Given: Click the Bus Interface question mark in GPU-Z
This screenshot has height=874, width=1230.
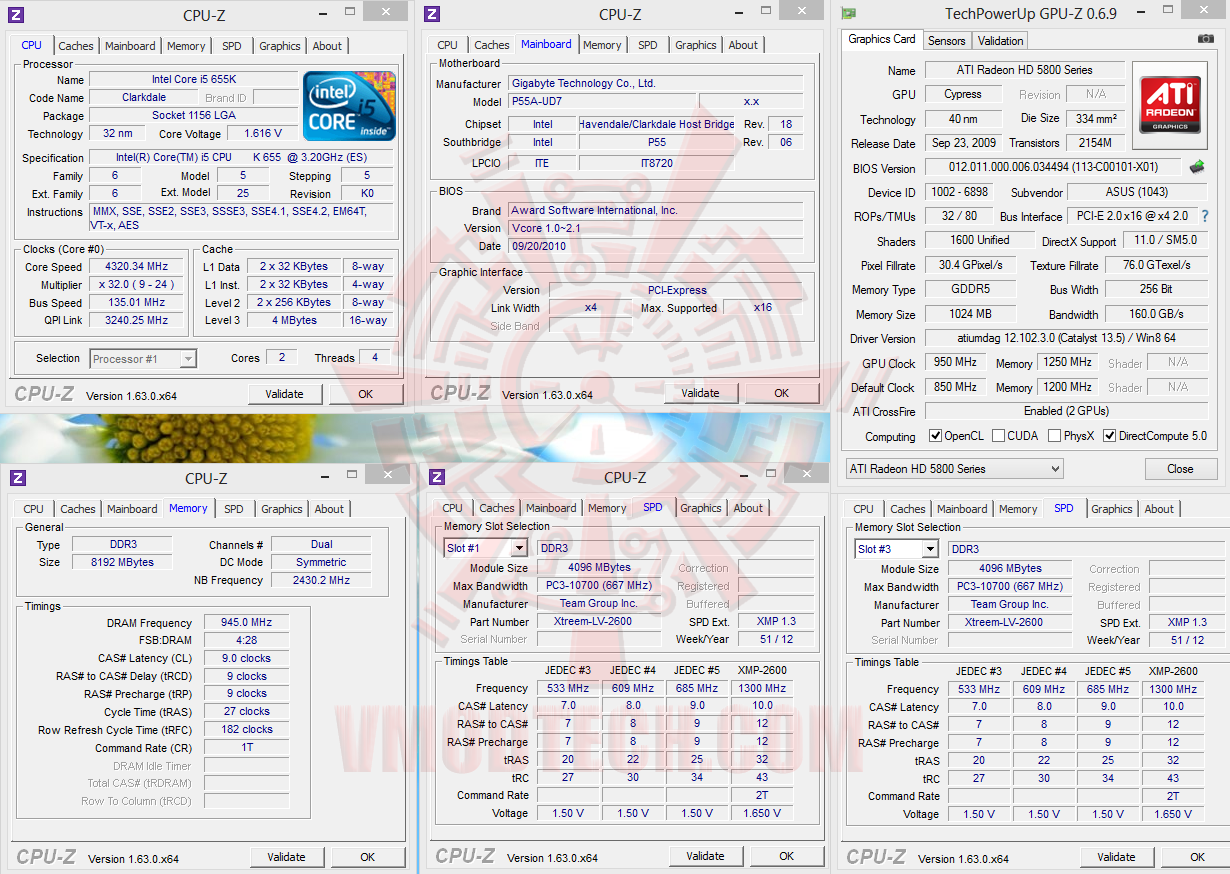Looking at the screenshot, I should [1205, 216].
